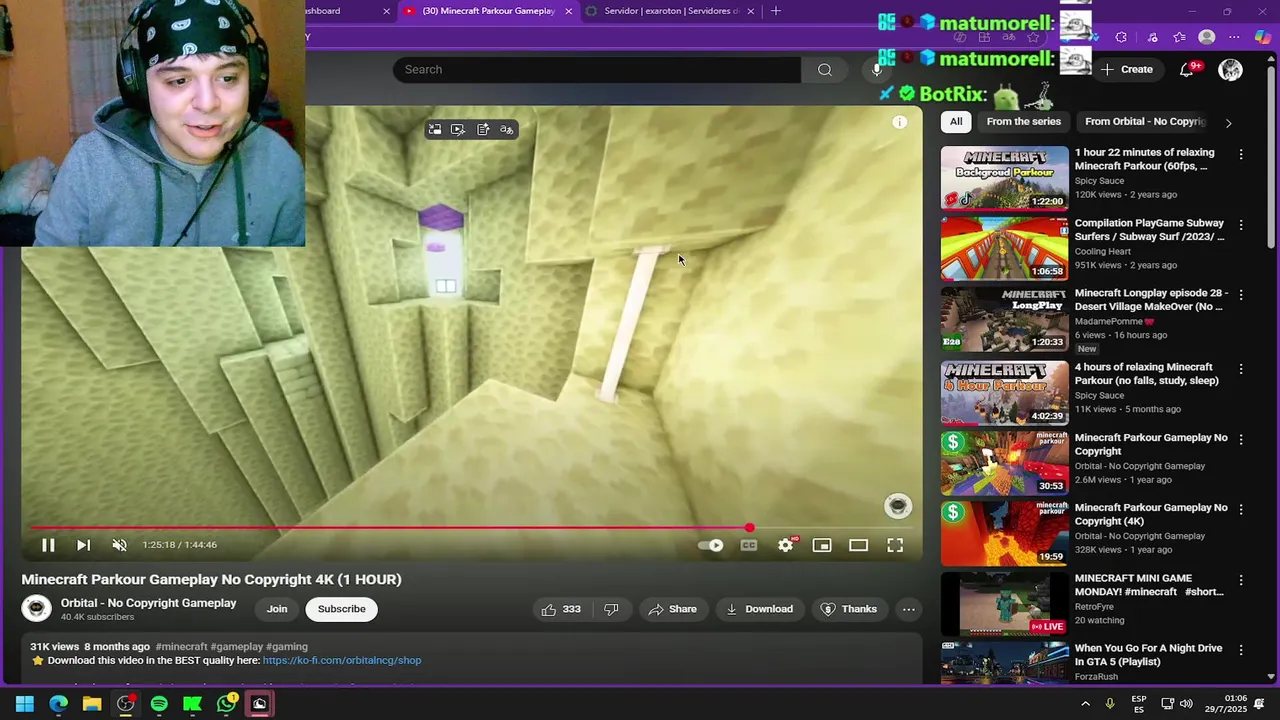Click the notes overlay toolbar icon
The width and height of the screenshot is (1280, 720).
click(483, 129)
